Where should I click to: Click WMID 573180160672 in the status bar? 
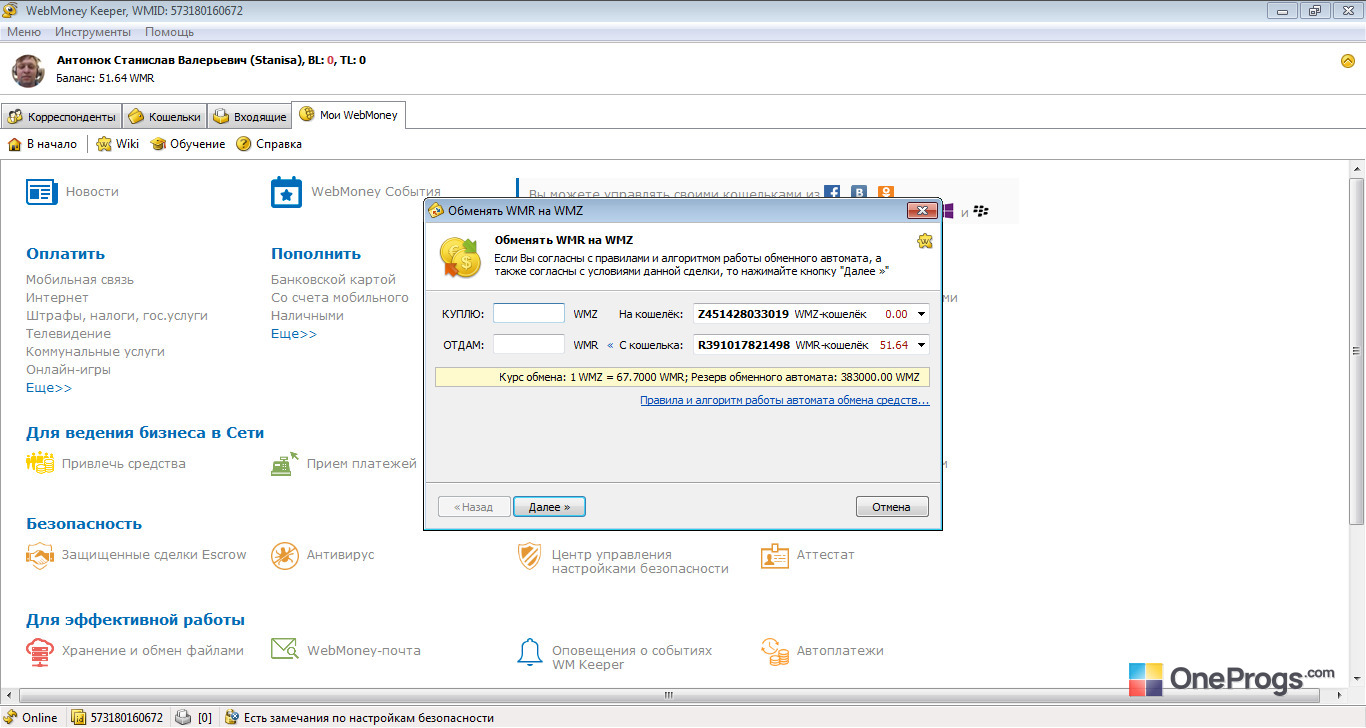point(118,717)
